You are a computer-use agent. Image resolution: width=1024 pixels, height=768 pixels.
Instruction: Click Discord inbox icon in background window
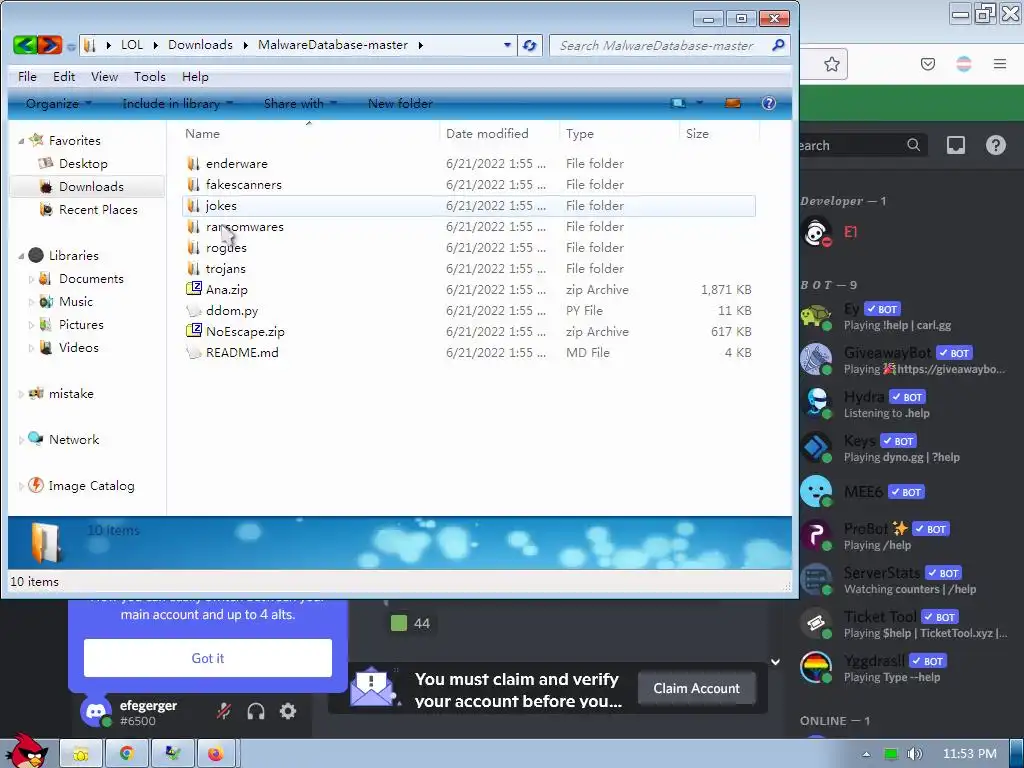coord(955,145)
